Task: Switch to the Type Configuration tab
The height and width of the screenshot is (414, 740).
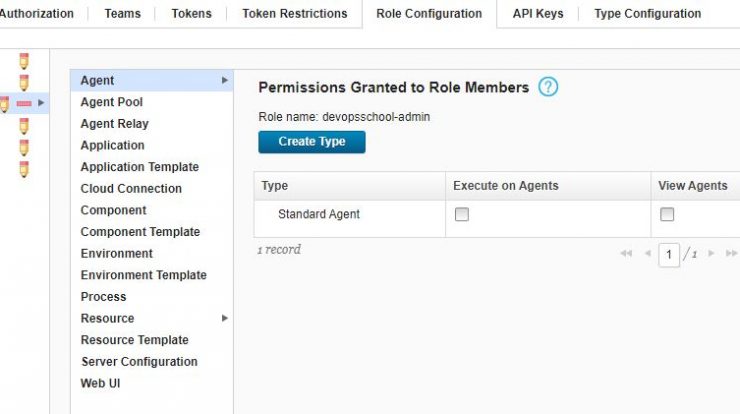Action: coord(648,13)
